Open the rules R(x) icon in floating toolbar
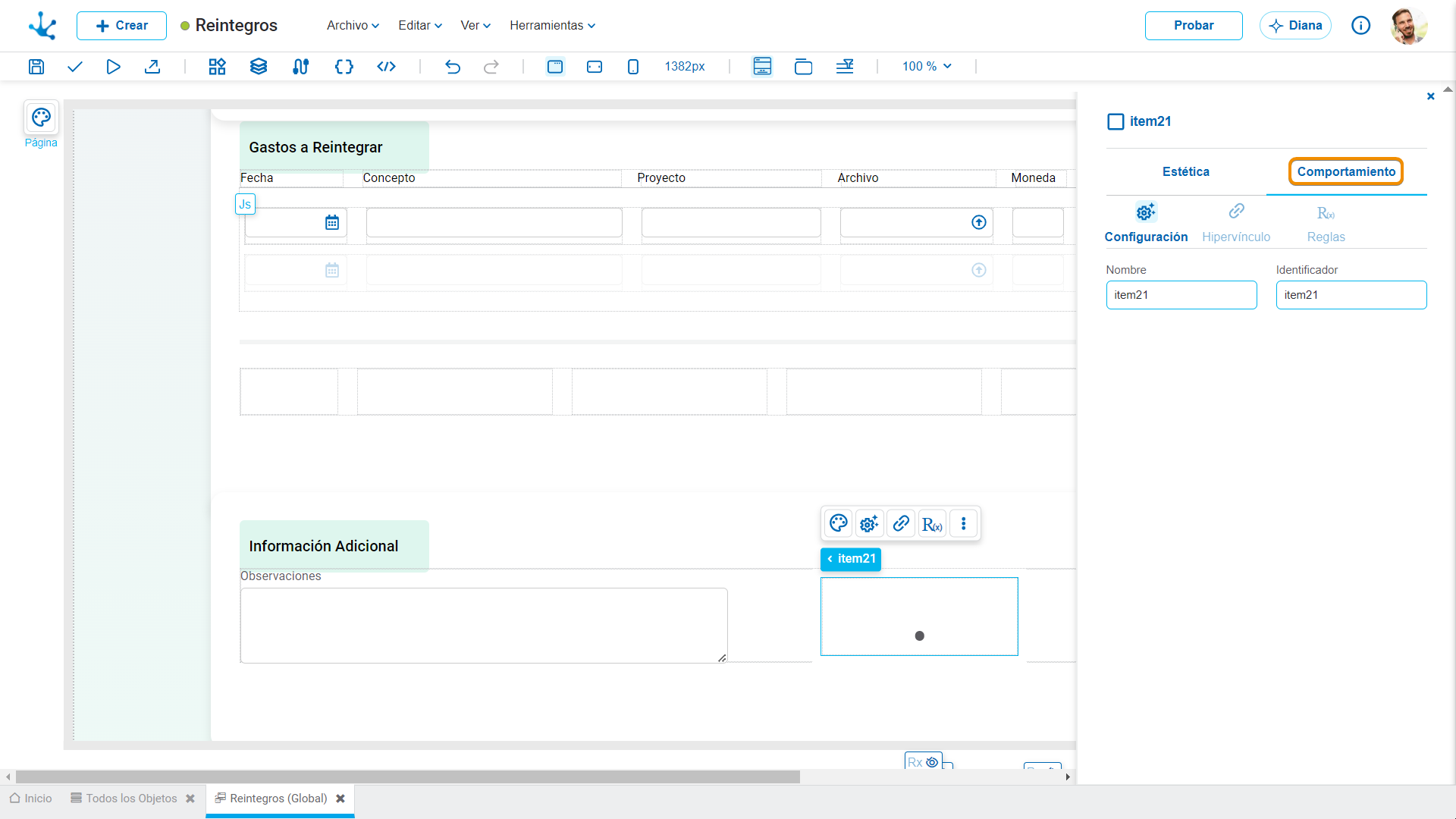The image size is (1456, 819). [932, 523]
